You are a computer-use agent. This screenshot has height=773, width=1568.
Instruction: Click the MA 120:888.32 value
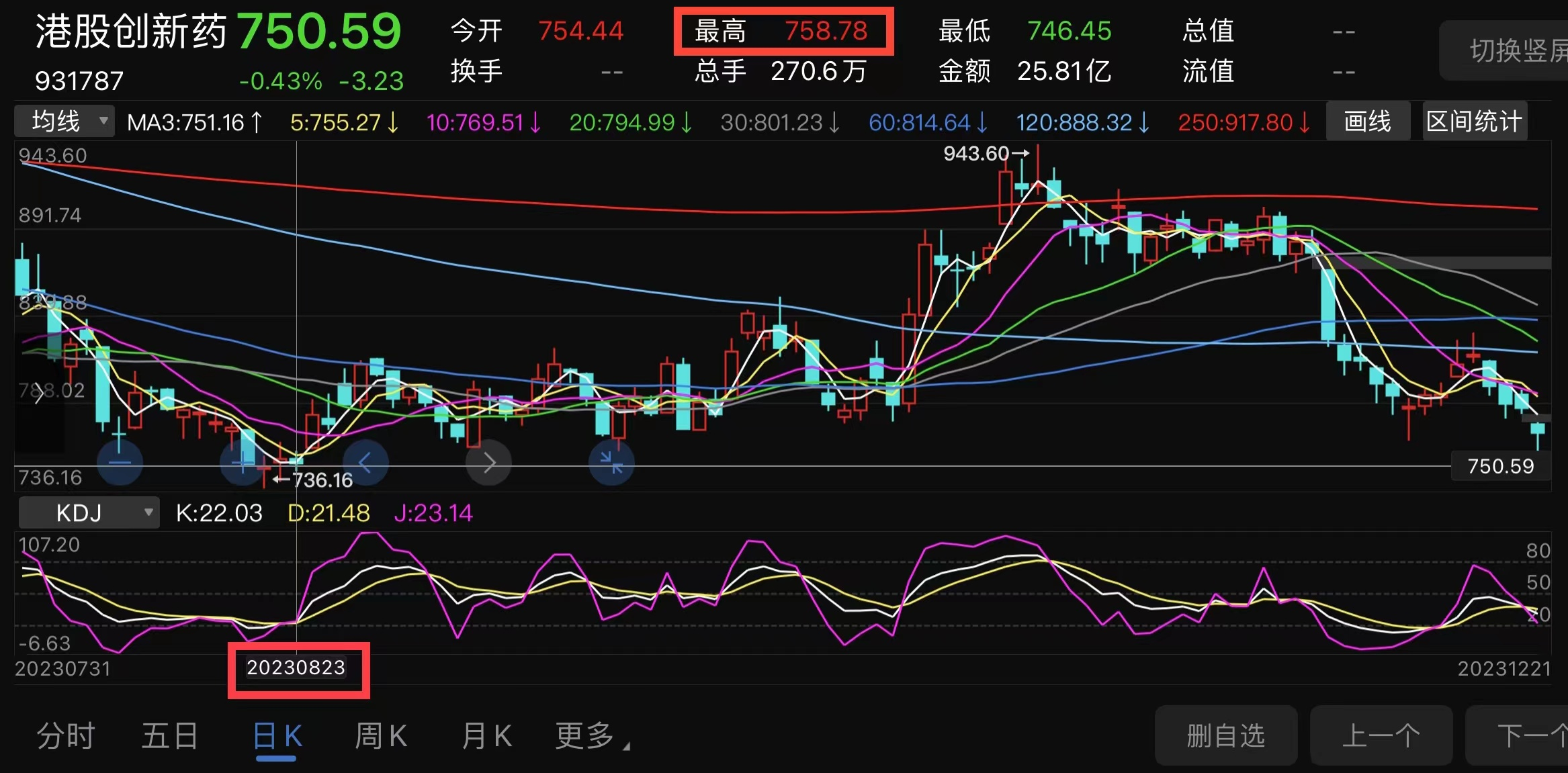coord(1083,122)
